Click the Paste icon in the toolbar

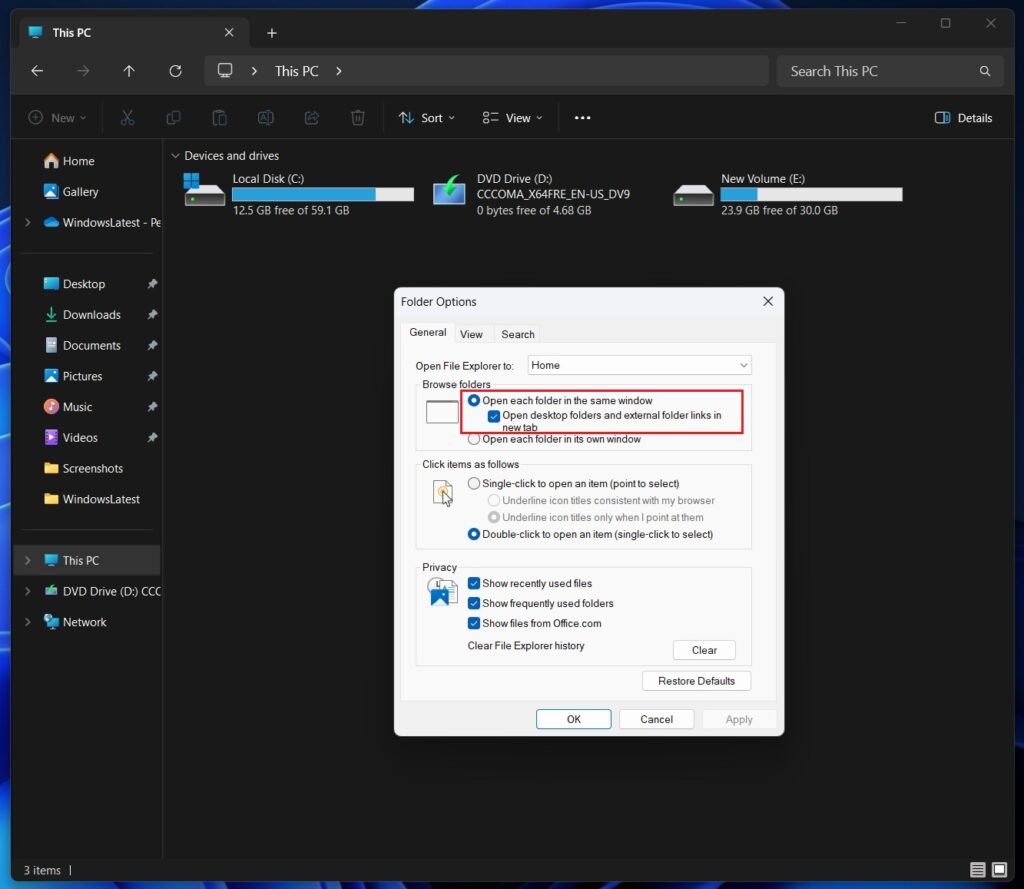219,117
